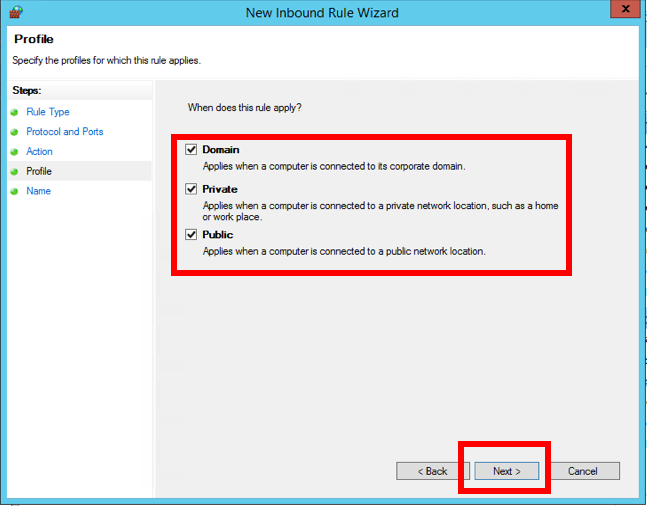The image size is (647, 506).
Task: Click the firewall wizard title bar icon
Action: tap(16, 12)
